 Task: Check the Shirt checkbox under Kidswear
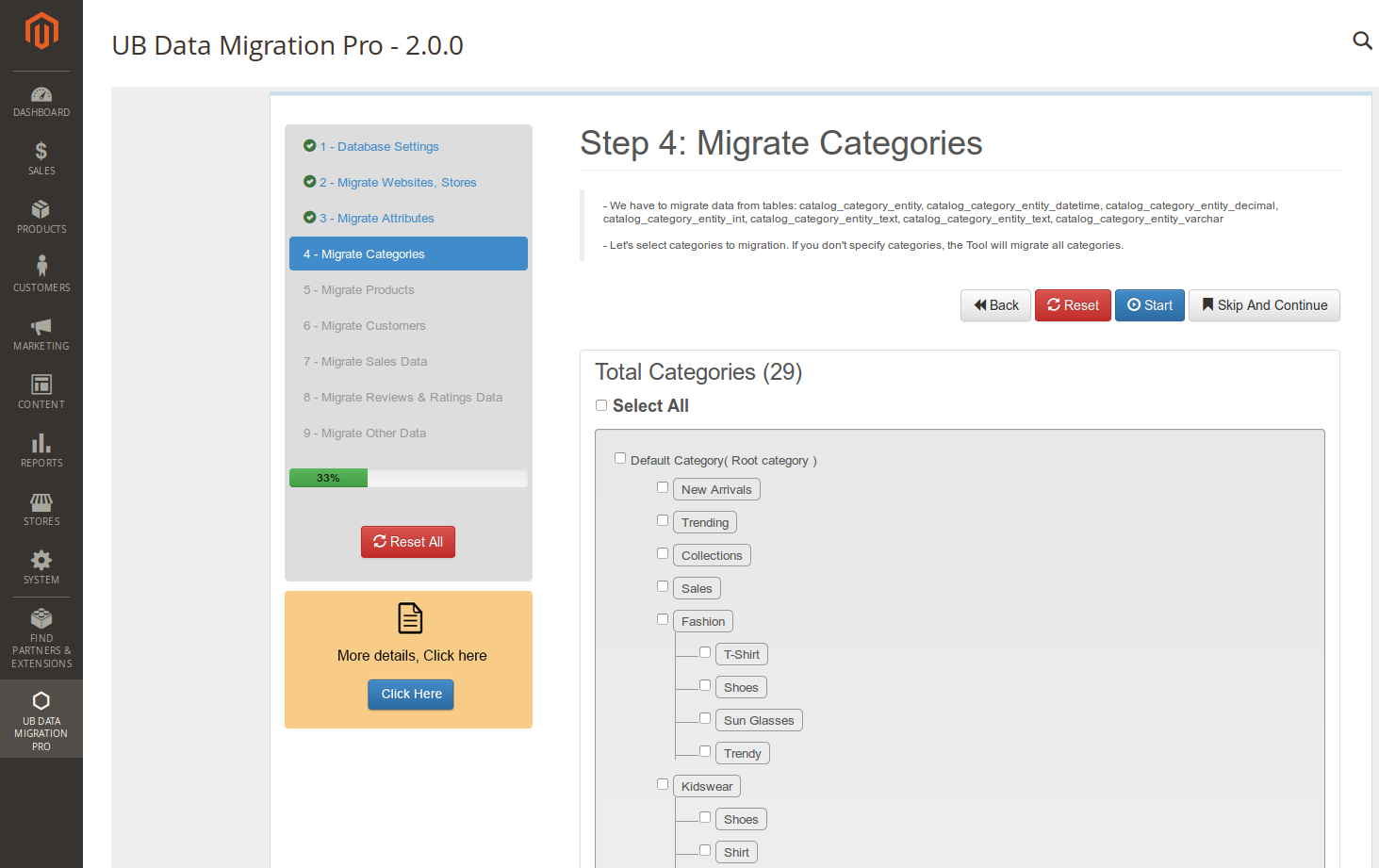pyautogui.click(x=705, y=850)
